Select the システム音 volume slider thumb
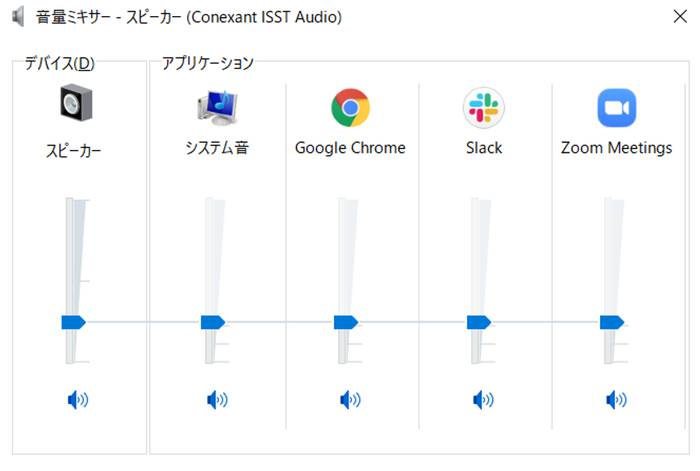Image resolution: width=700 pixels, height=471 pixels. point(213,322)
